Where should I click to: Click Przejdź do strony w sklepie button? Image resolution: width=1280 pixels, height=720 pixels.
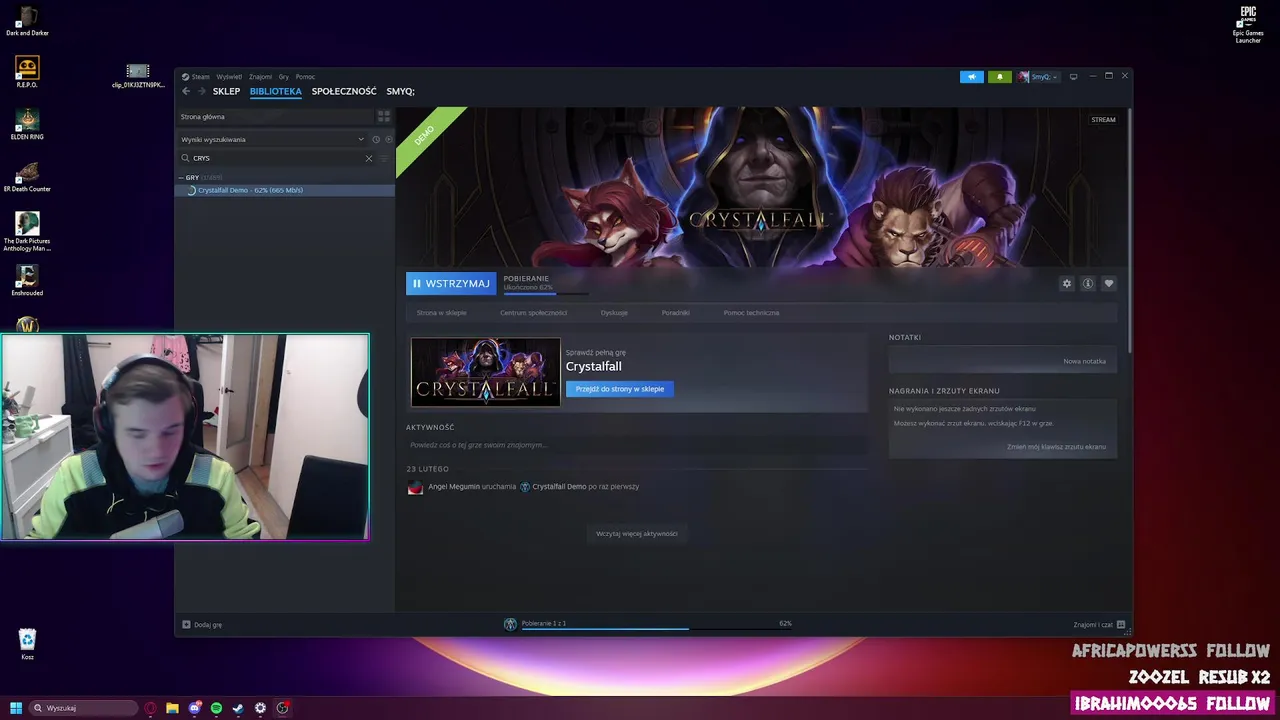pyautogui.click(x=620, y=389)
